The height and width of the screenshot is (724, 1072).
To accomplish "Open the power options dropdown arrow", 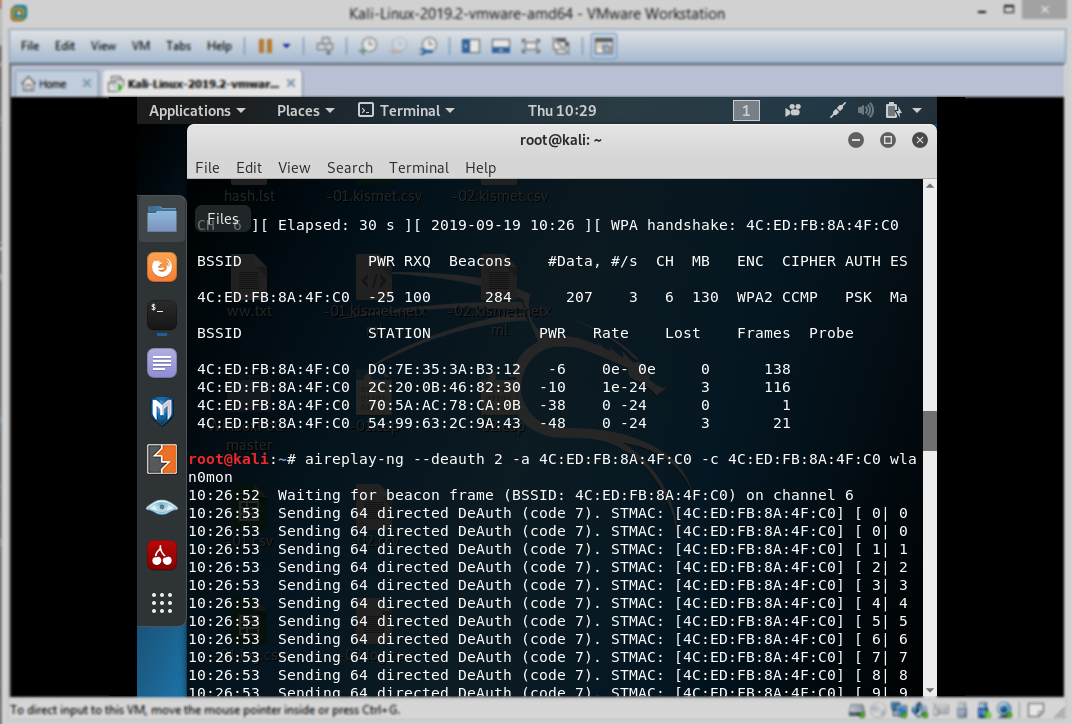I will coord(286,46).
